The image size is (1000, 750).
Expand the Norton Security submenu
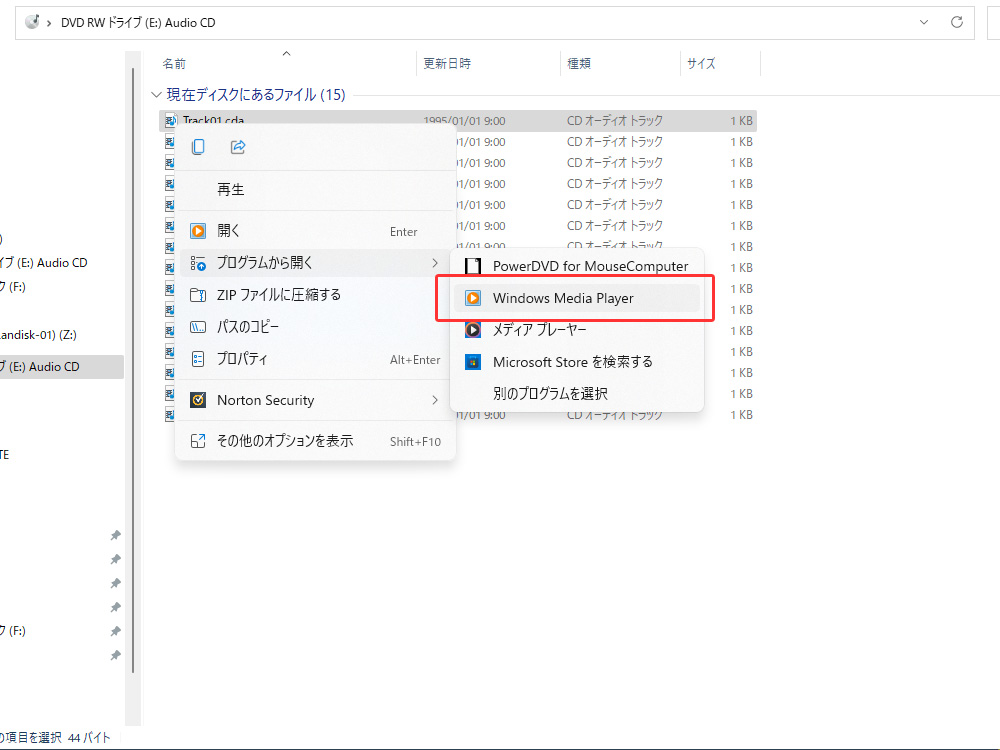click(315, 400)
